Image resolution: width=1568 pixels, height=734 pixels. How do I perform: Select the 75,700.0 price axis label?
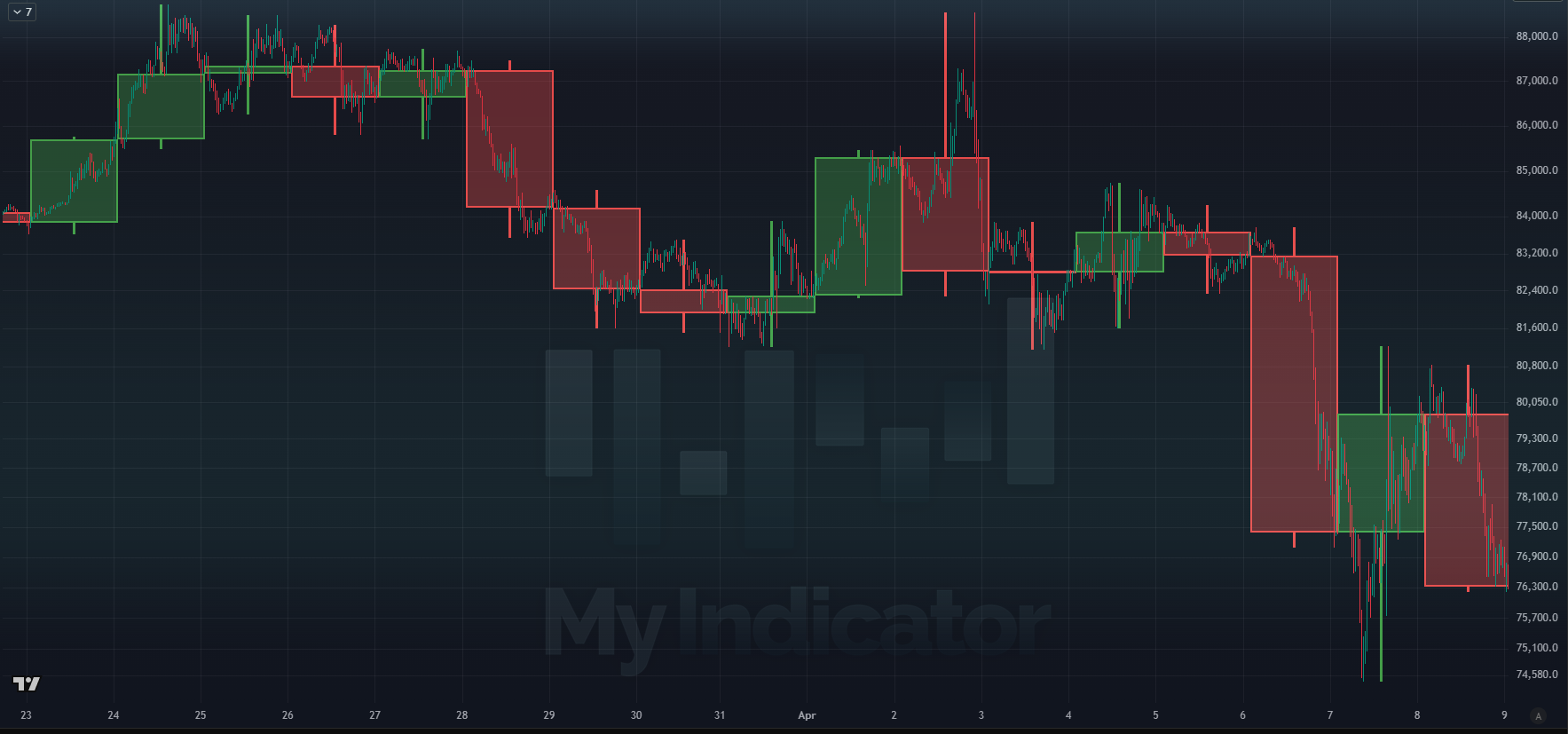(x=1537, y=618)
